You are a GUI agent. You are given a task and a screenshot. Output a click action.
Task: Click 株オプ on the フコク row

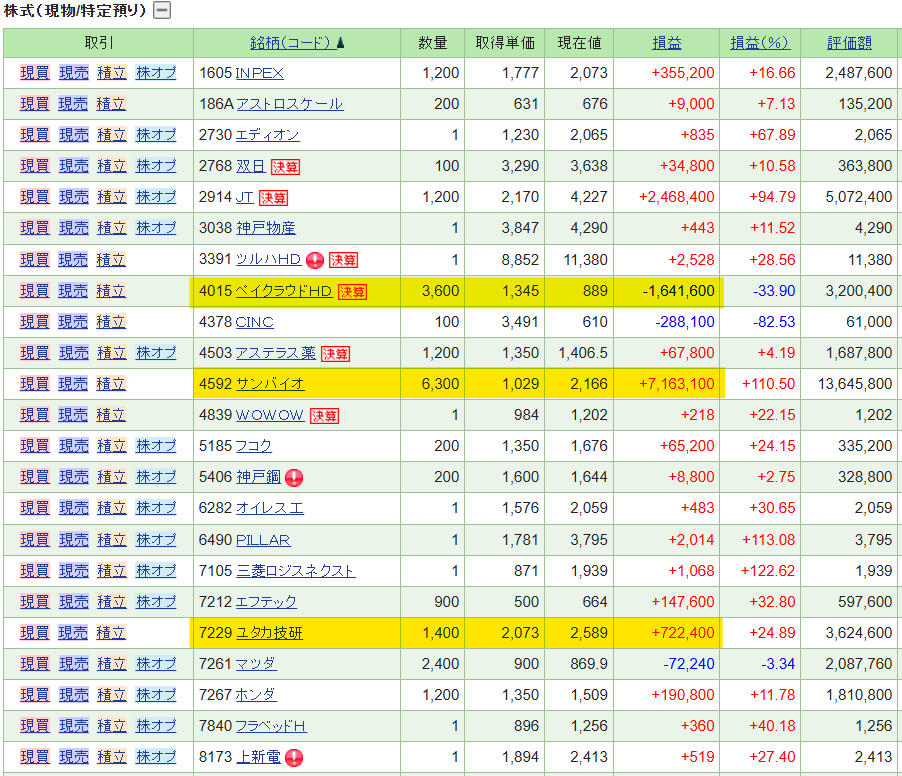tap(156, 446)
